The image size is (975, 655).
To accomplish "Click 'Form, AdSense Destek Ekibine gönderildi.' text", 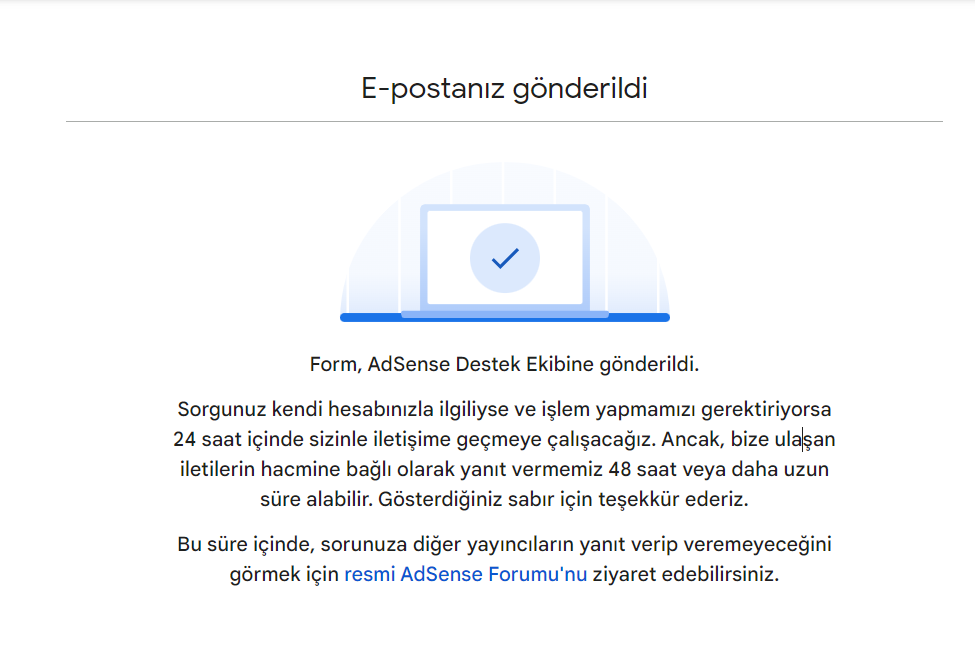I will coord(504,364).
